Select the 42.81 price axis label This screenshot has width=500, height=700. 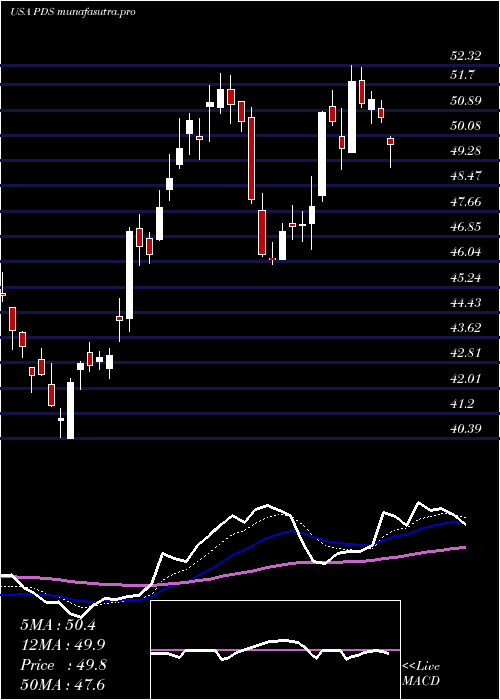tap(466, 353)
